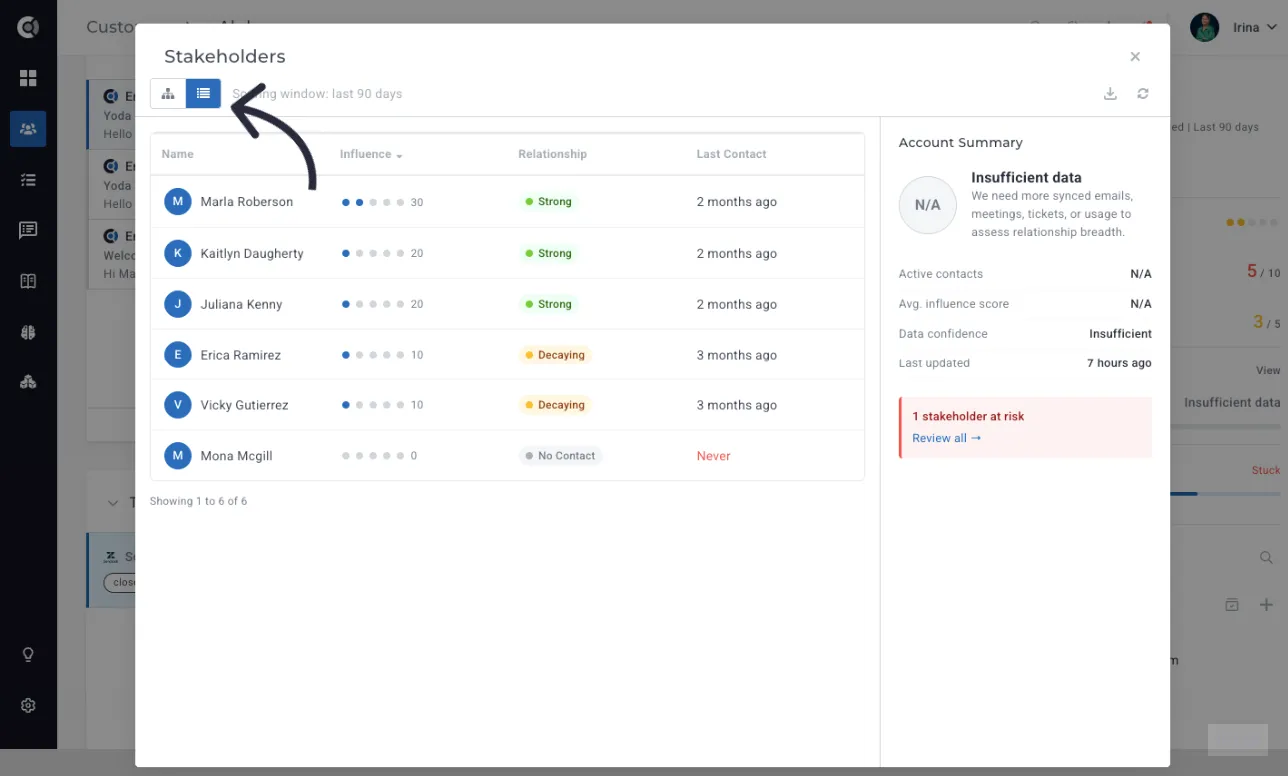Sort by Influence column header
The width and height of the screenshot is (1288, 776).
pyautogui.click(x=371, y=154)
